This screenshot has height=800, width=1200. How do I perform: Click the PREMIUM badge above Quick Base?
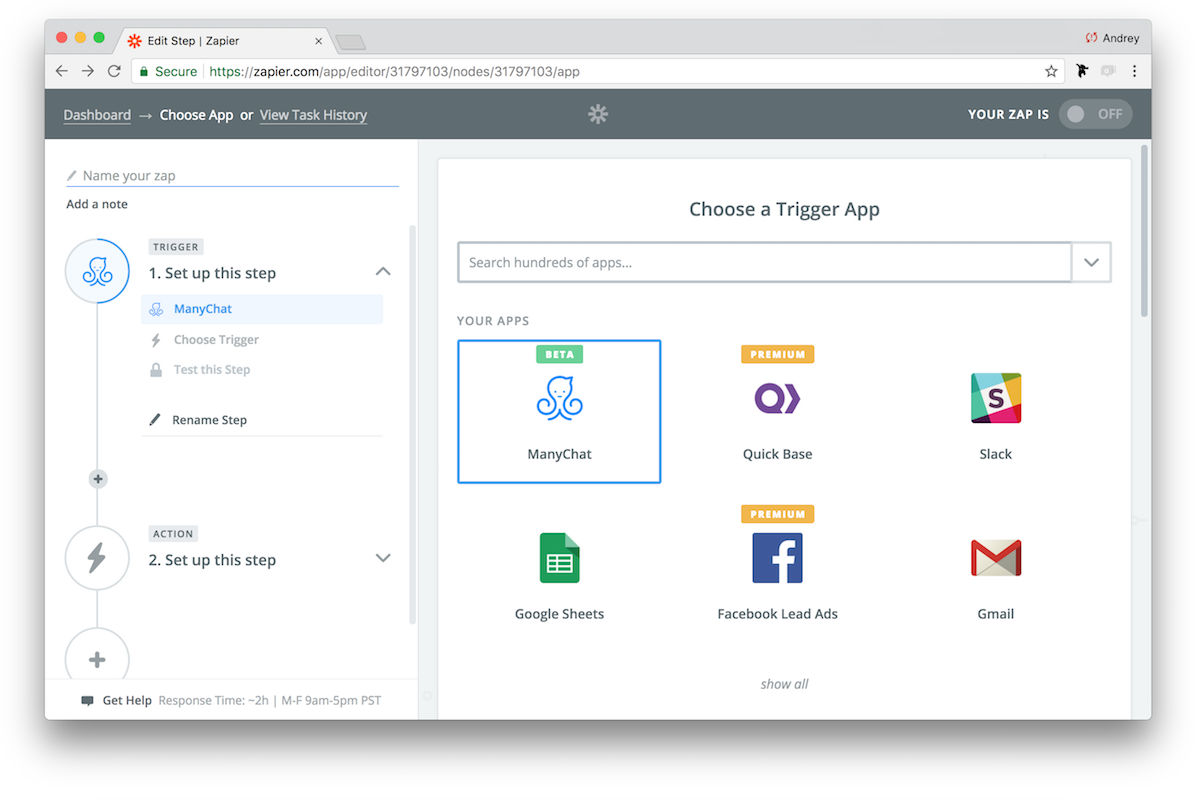click(777, 354)
